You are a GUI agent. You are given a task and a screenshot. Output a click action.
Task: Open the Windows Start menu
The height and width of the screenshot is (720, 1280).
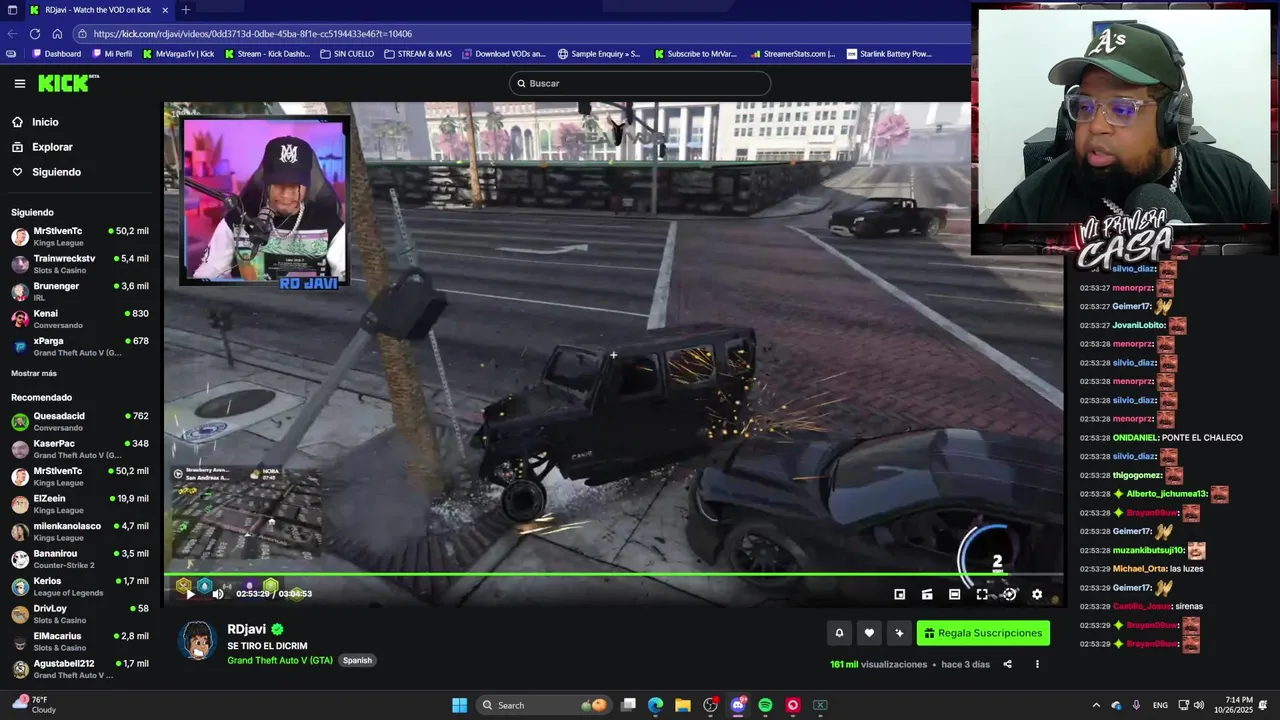(x=459, y=705)
